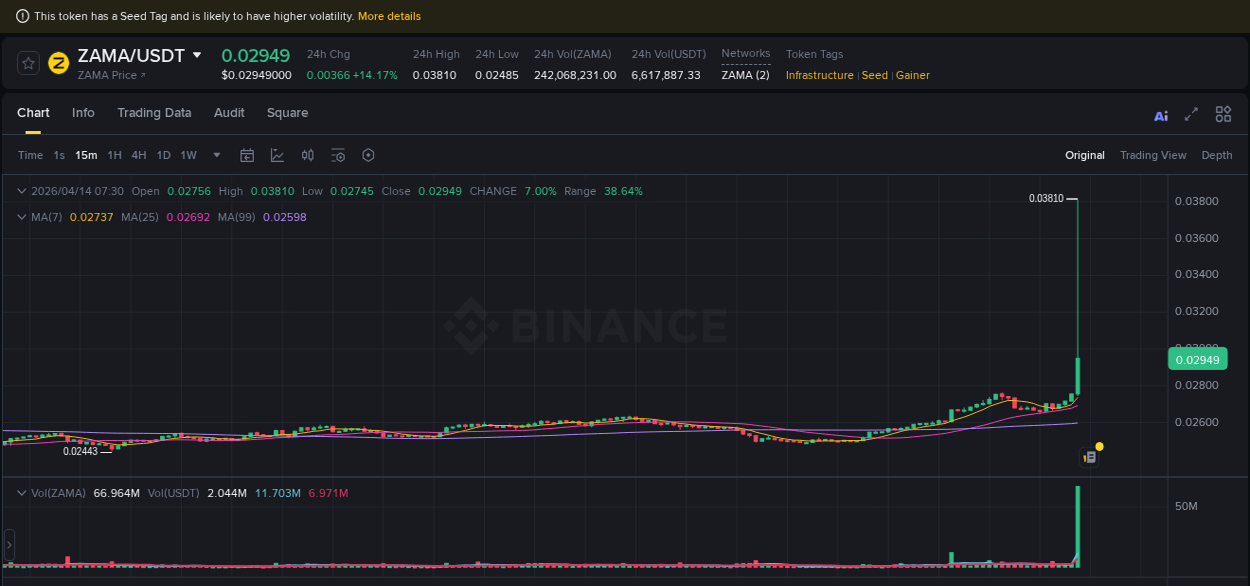
Task: Click the chart crosshair target icon
Action: (x=368, y=155)
